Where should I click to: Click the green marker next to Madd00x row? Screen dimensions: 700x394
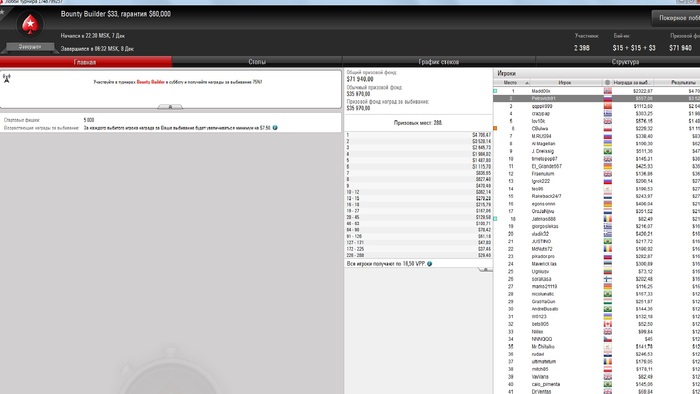point(495,91)
